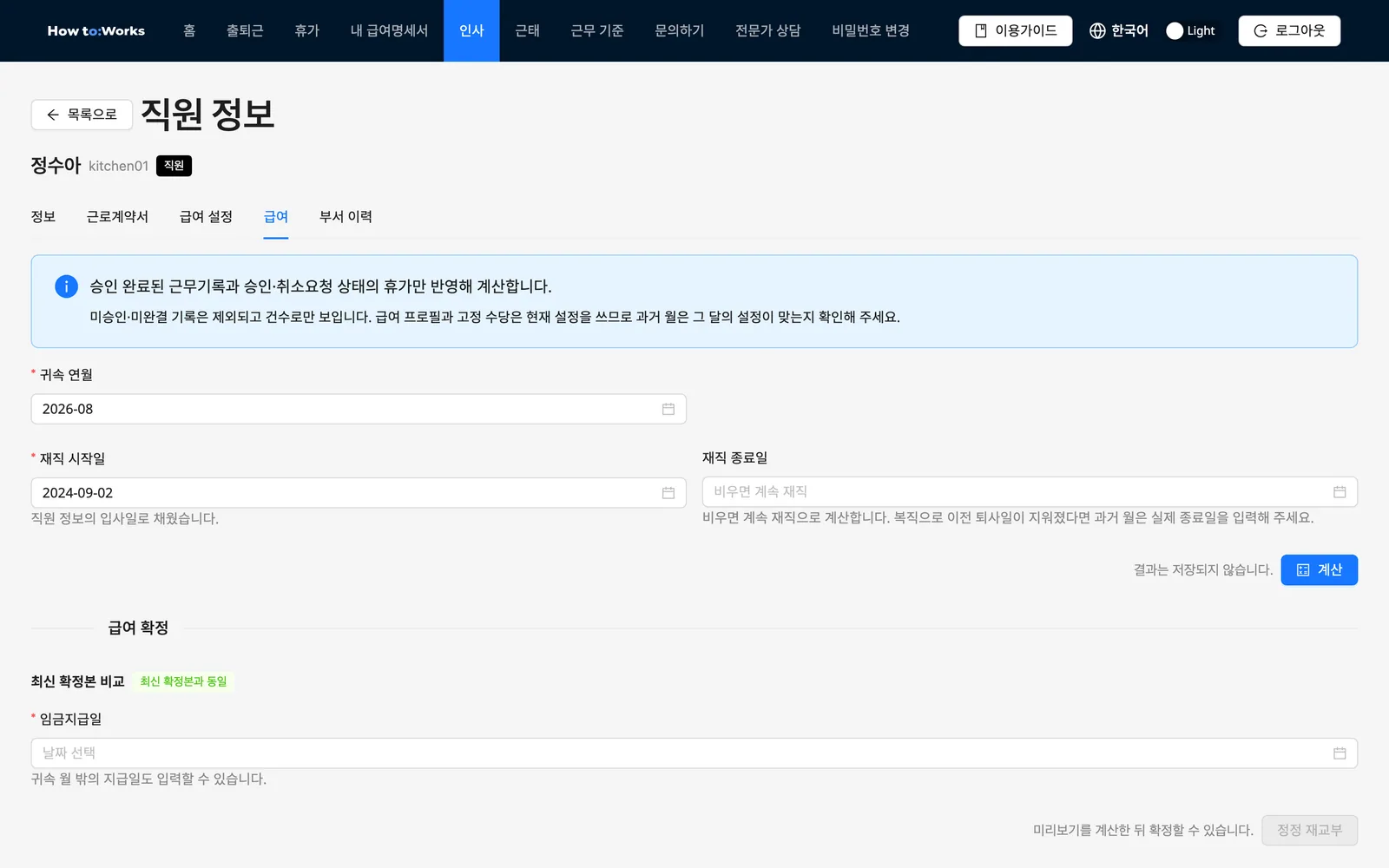Switch to the 부서 이력 tab
This screenshot has height=868, width=1389.
[x=346, y=217]
